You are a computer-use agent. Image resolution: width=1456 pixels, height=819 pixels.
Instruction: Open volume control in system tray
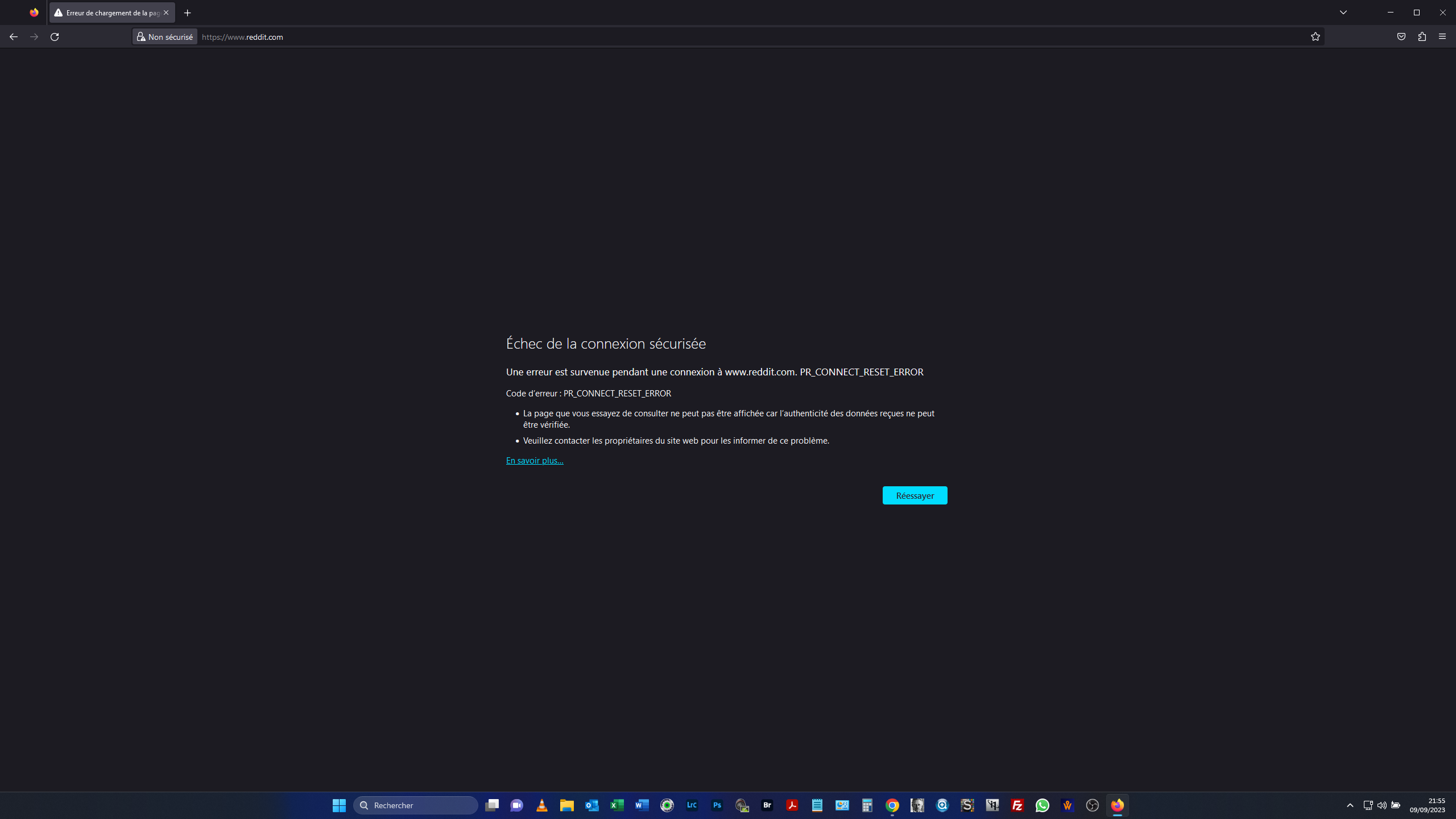(1381, 805)
